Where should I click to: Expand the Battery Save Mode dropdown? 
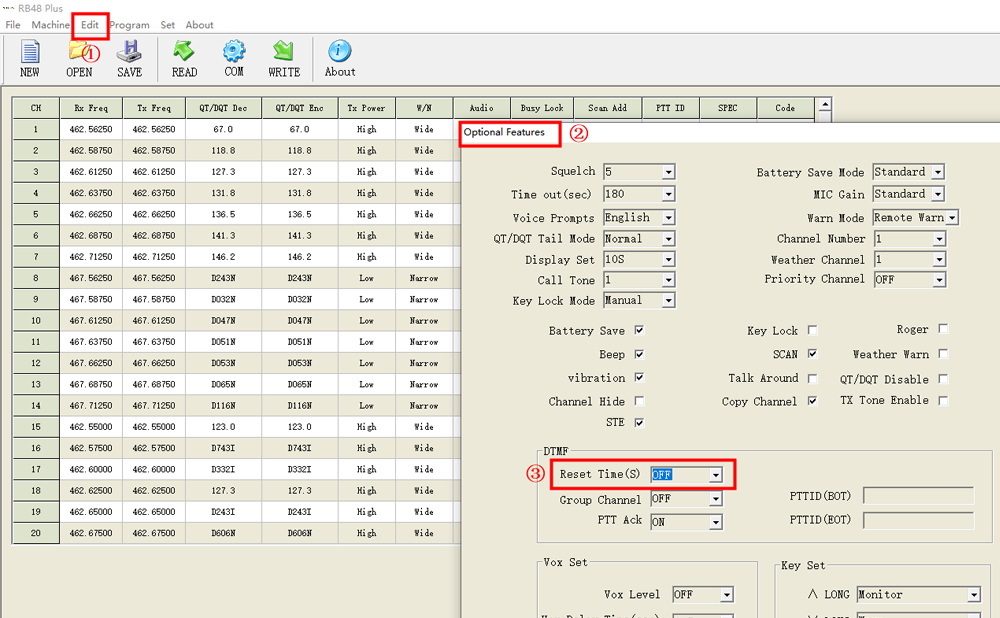coord(937,172)
